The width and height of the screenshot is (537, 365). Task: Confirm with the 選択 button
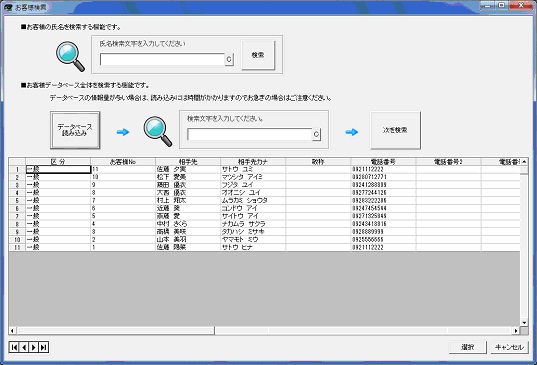pos(468,347)
